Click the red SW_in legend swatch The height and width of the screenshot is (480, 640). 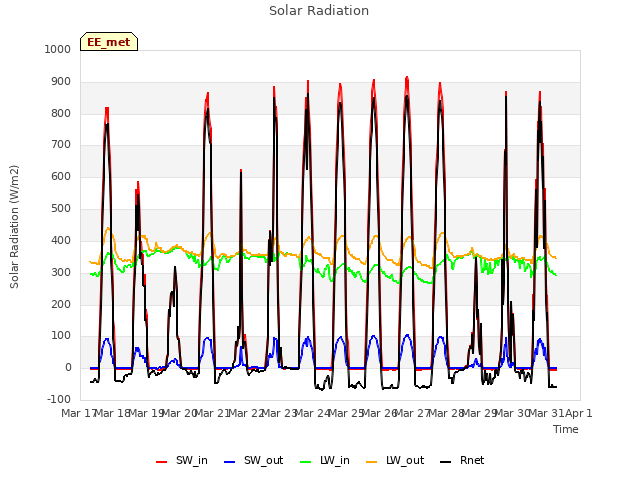click(162, 462)
